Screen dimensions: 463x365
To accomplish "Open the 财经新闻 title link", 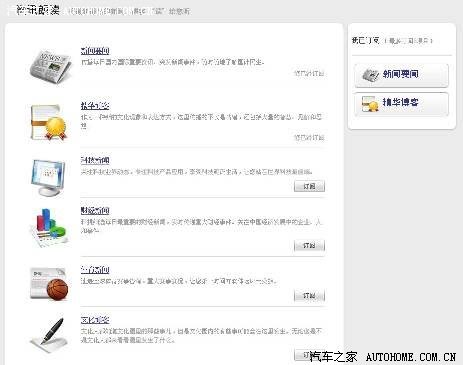I will click(x=95, y=210).
